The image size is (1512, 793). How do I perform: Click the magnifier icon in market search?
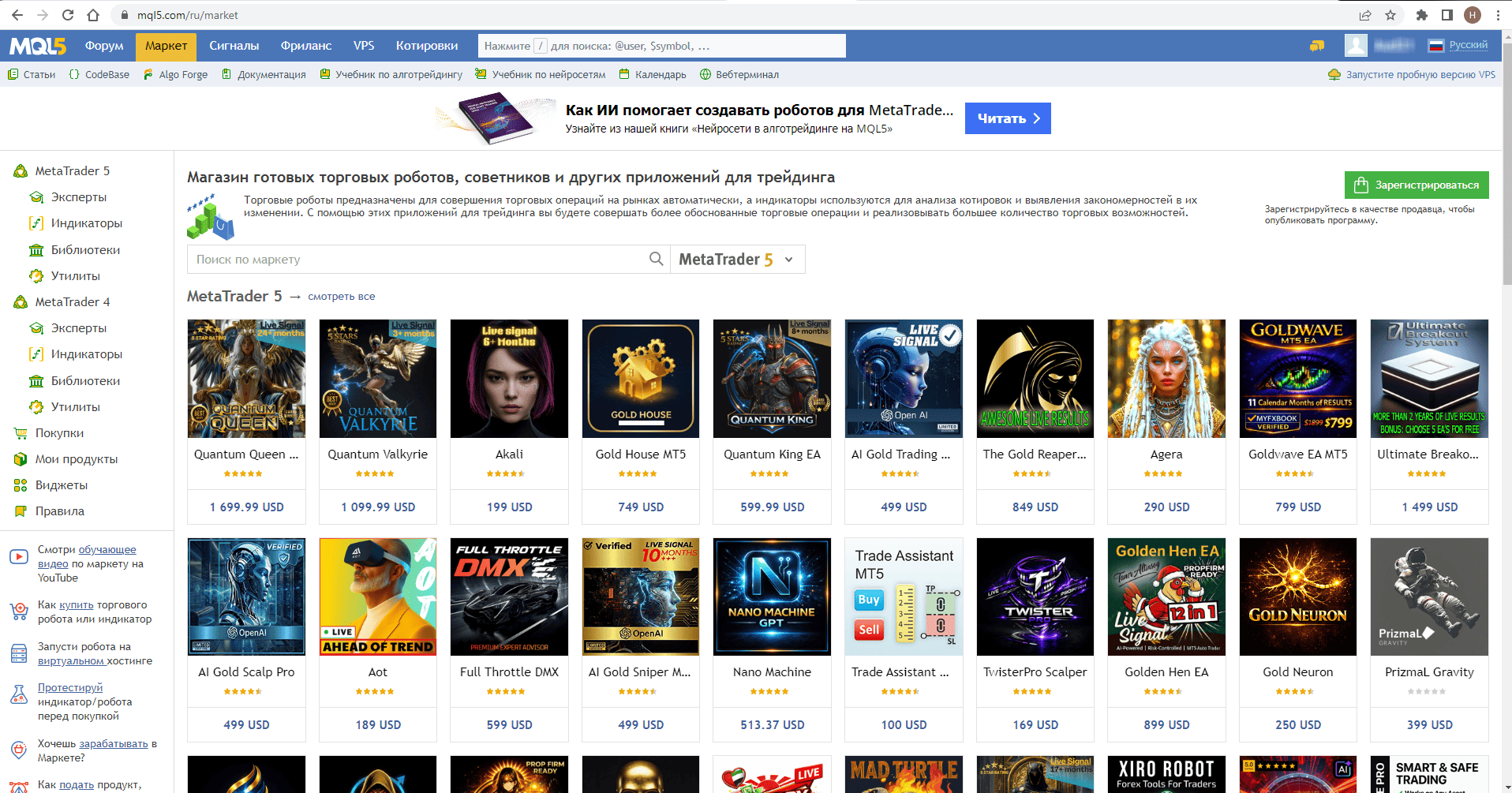[x=656, y=259]
